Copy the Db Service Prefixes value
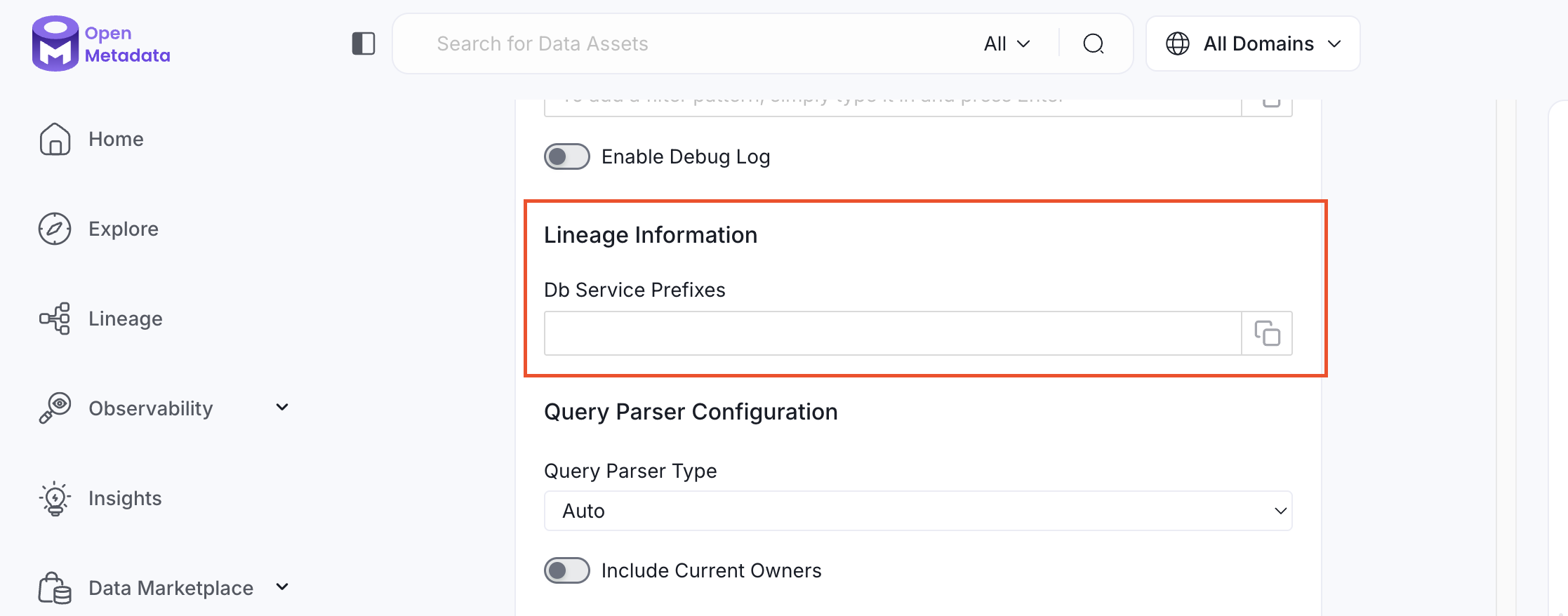 tap(1267, 333)
